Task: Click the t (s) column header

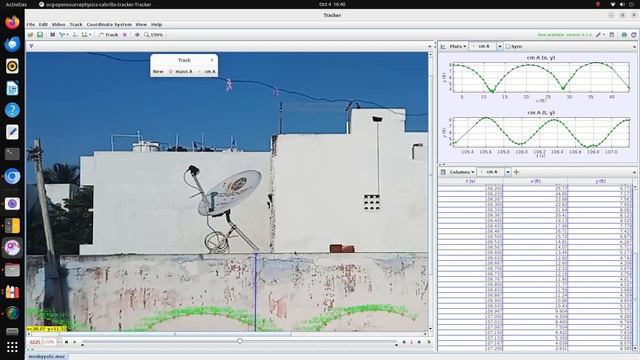Action: 470,181
